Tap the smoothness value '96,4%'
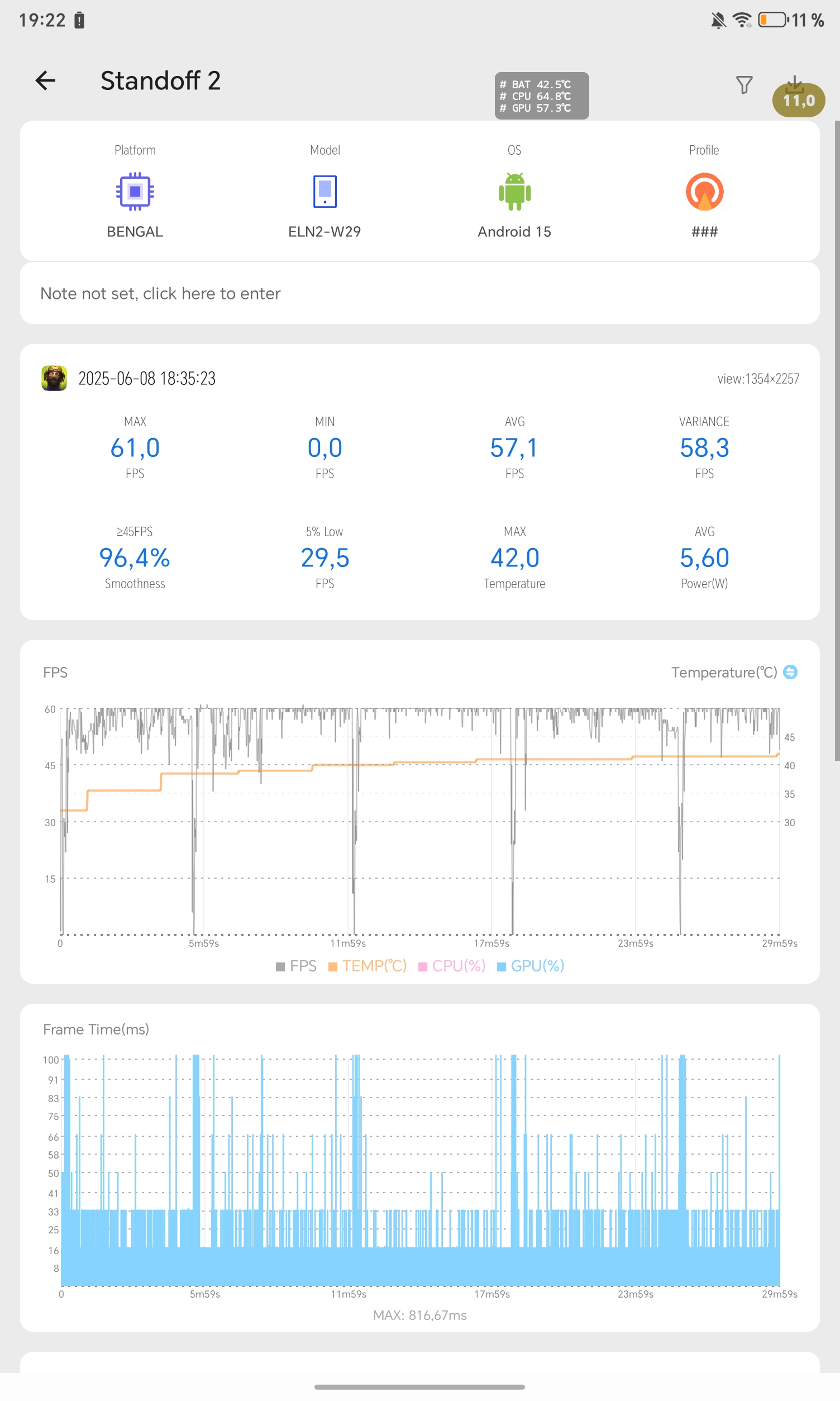 click(x=135, y=557)
